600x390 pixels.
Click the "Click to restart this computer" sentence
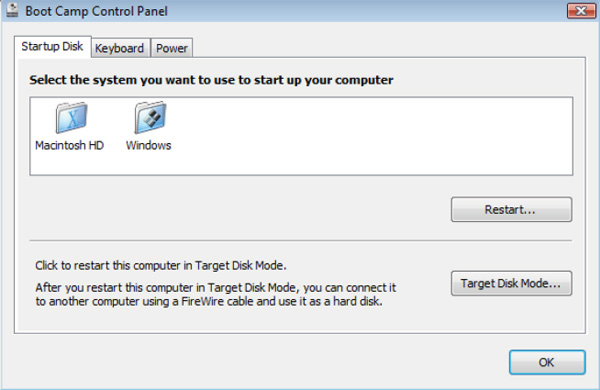click(161, 265)
